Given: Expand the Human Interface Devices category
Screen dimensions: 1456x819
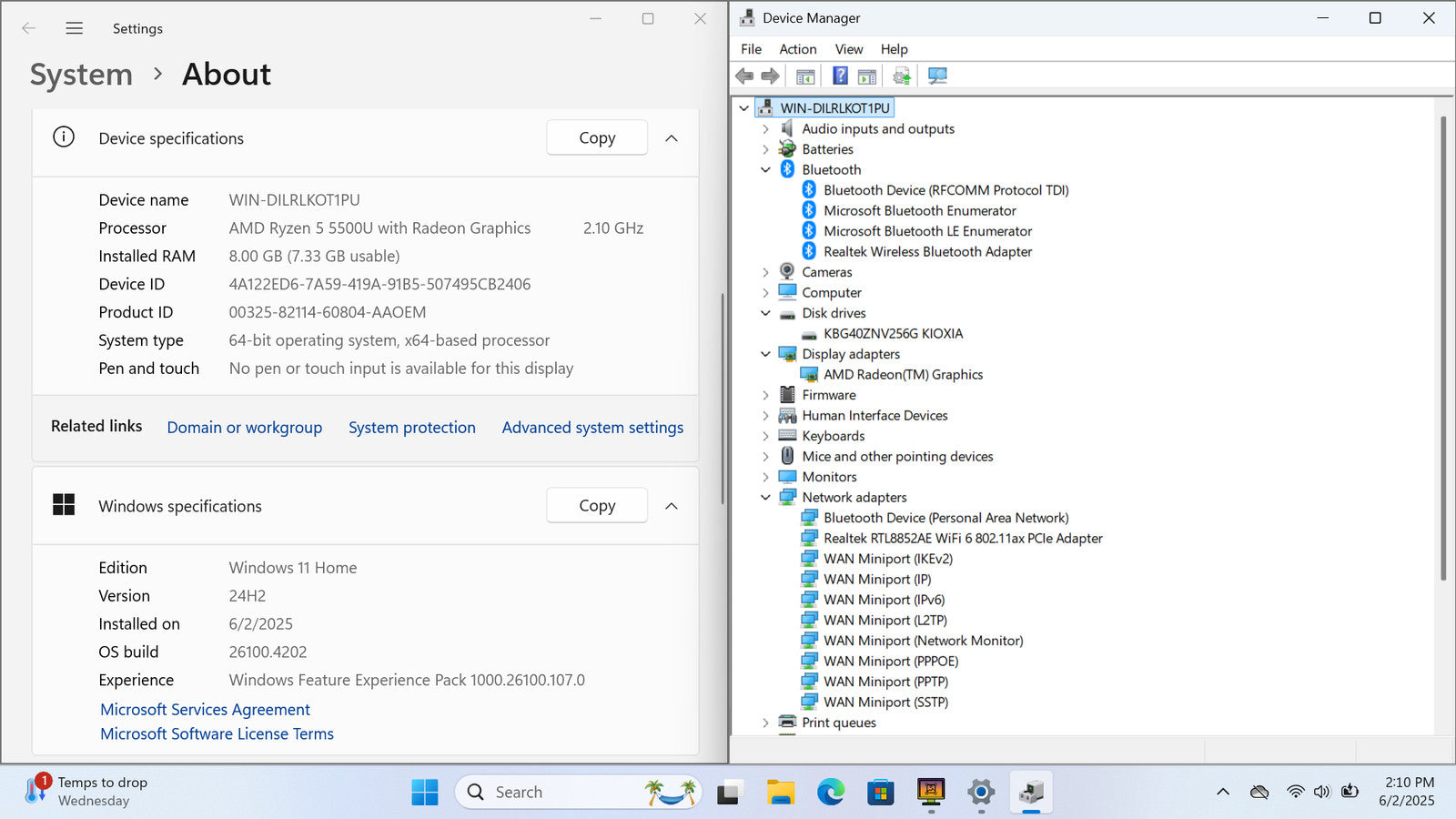Looking at the screenshot, I should [x=765, y=416].
